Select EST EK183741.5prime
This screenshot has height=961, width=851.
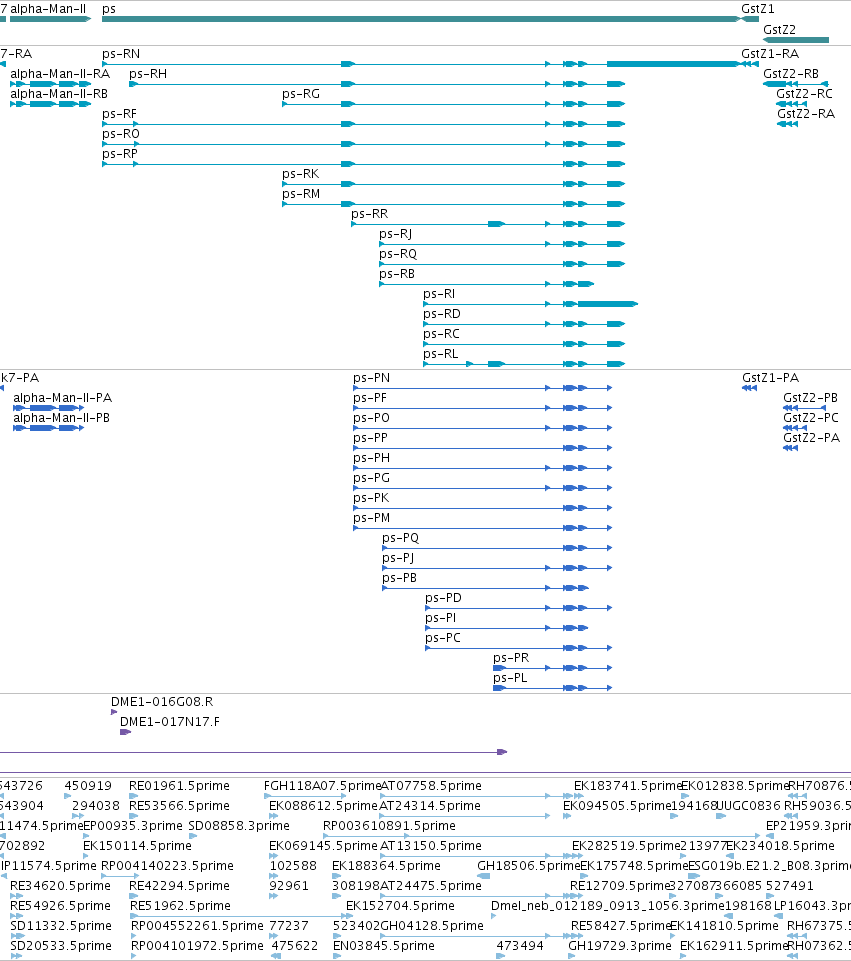(579, 796)
